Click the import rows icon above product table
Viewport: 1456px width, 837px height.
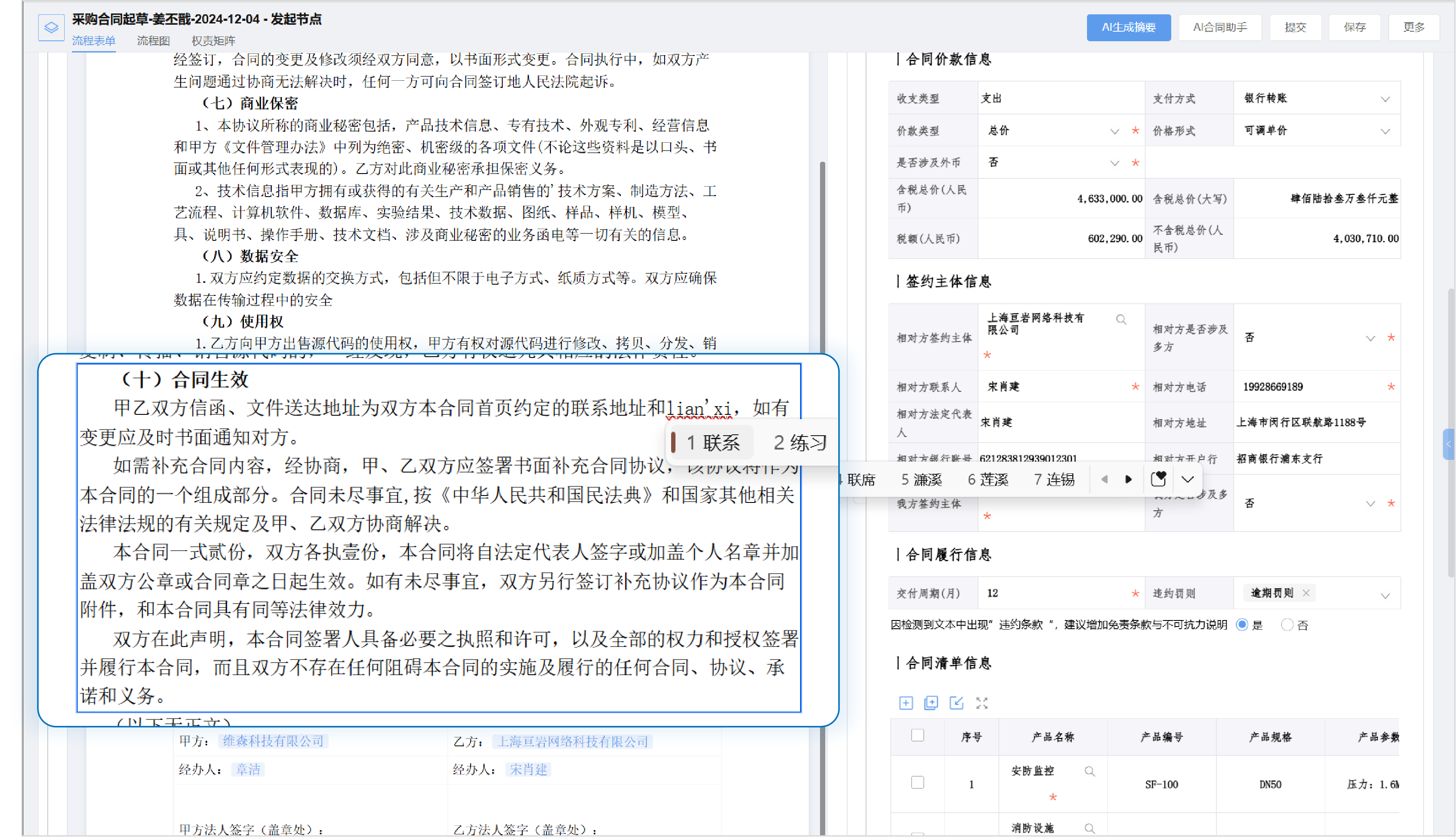(956, 702)
